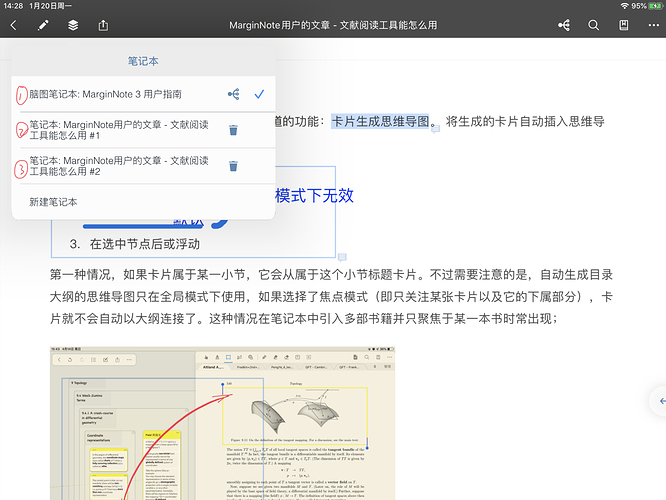Open comment icon after highlighted text
The height and width of the screenshot is (500, 666).
[435, 129]
